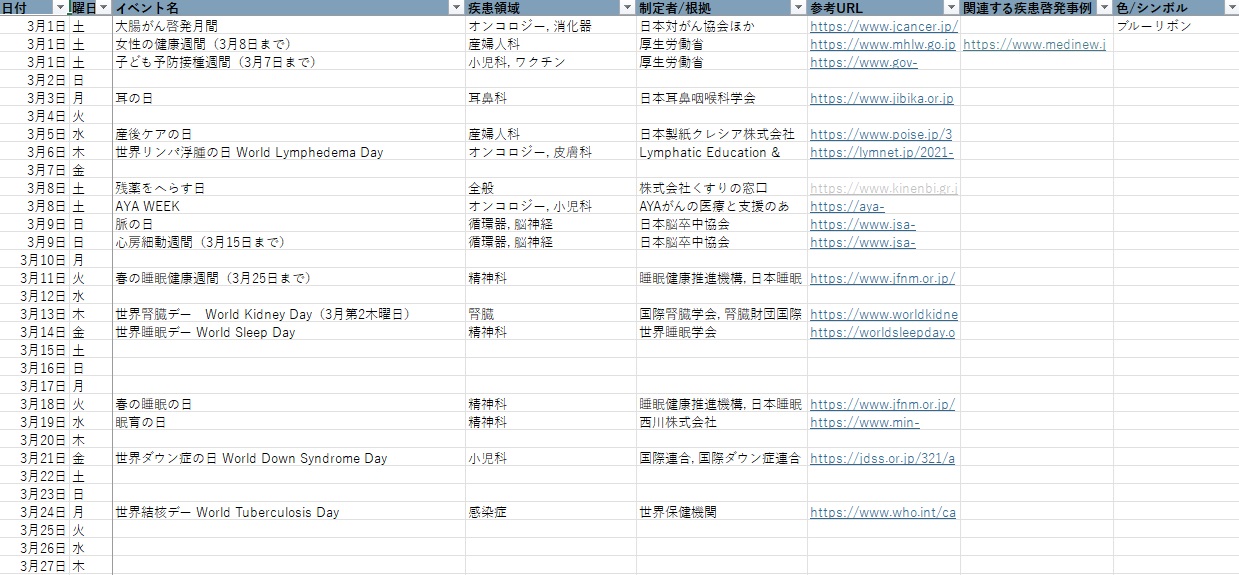Visit the worldsleepday.o link
The image size is (1239, 575).
[x=882, y=332]
